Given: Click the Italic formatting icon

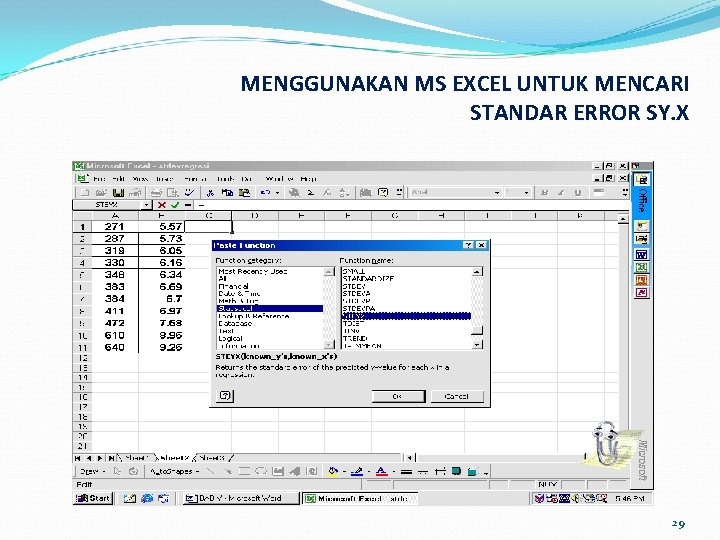Looking at the screenshot, I should click(561, 193).
